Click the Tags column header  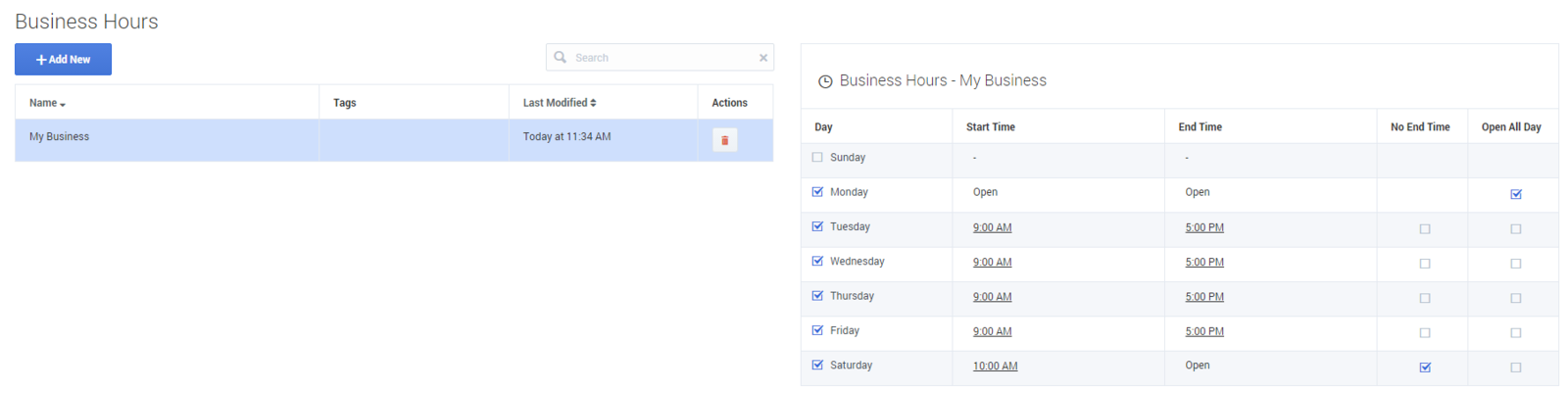[345, 103]
